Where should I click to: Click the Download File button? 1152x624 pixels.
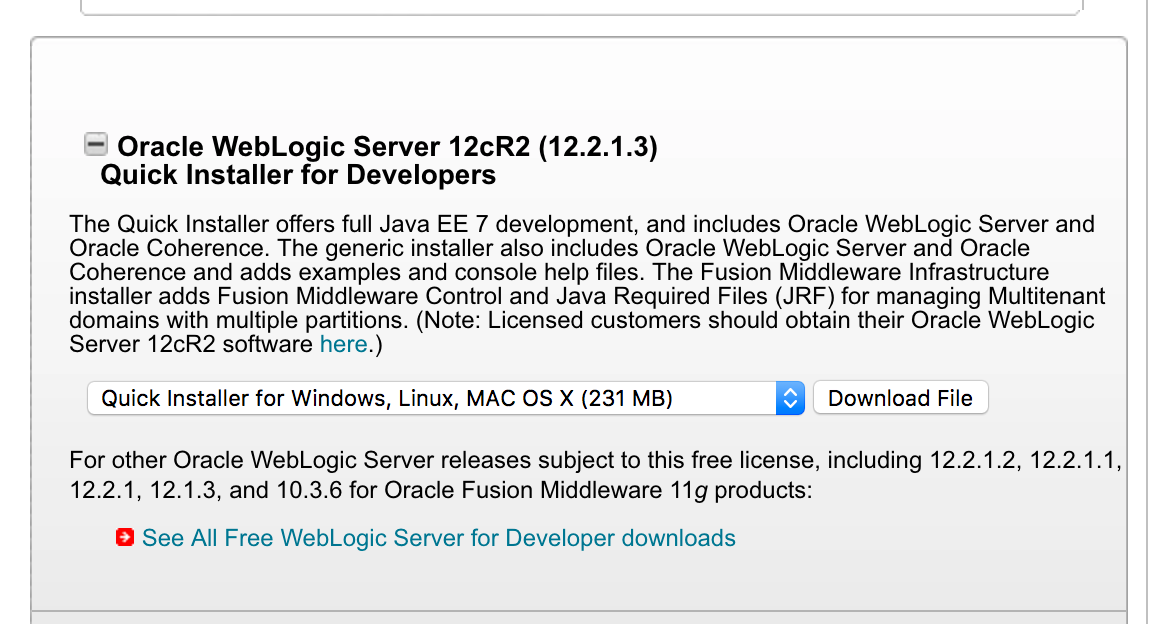pyautogui.click(x=900, y=398)
